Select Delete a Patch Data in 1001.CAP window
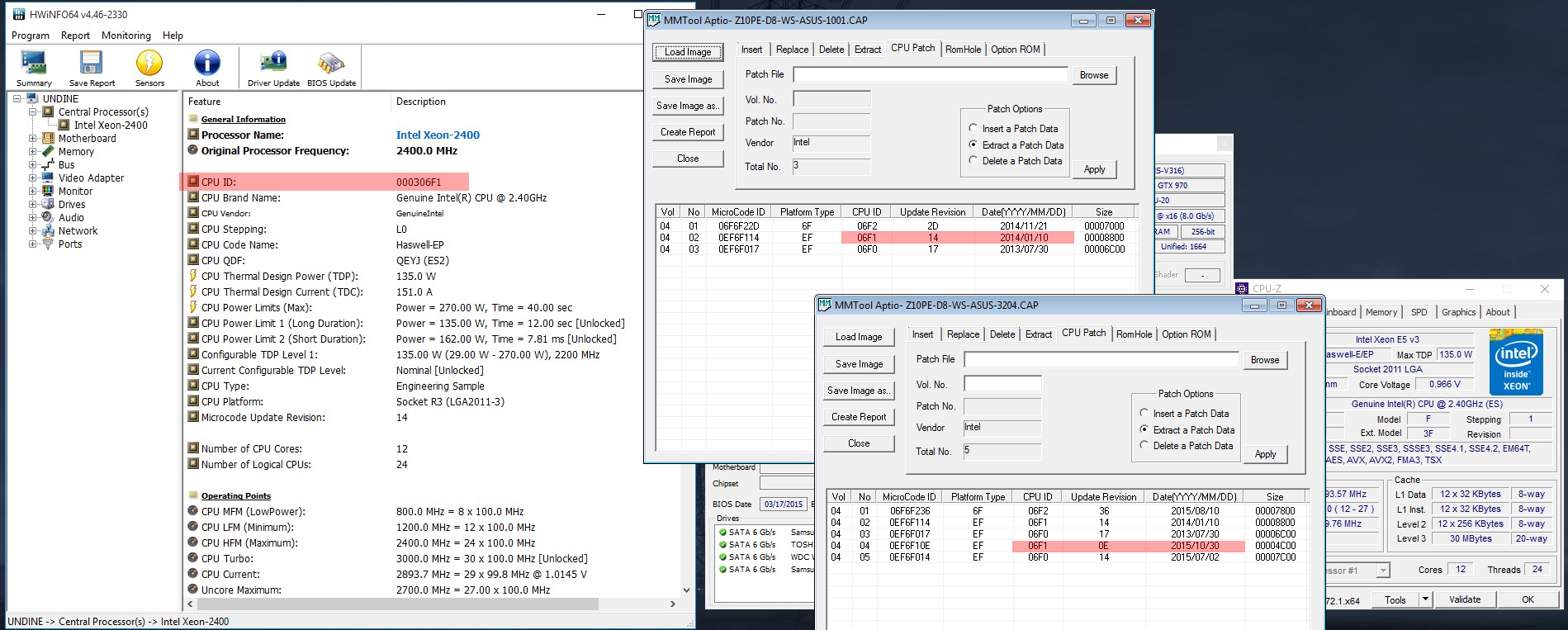 [973, 160]
